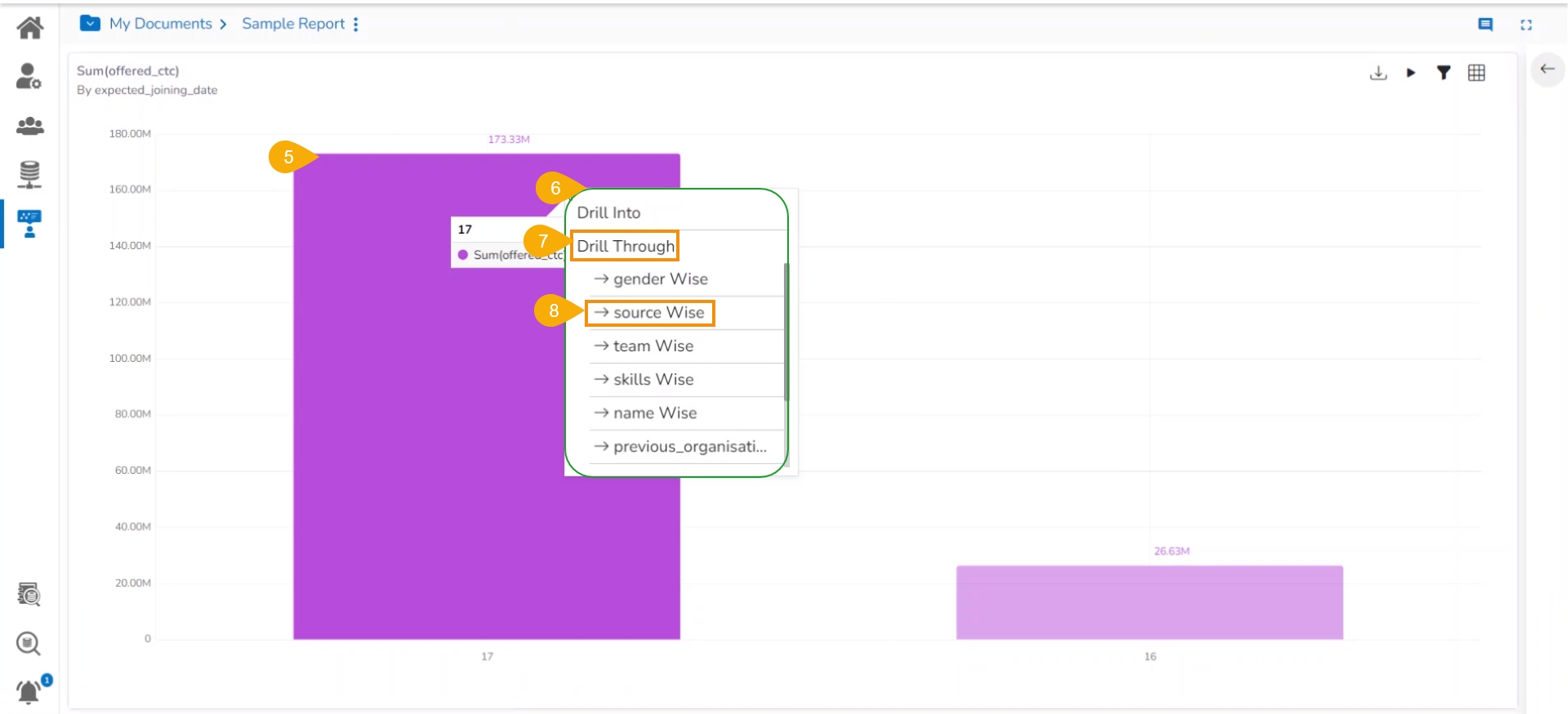The width and height of the screenshot is (1568, 714).
Task: Select Drill Into from context menu
Action: (609, 212)
